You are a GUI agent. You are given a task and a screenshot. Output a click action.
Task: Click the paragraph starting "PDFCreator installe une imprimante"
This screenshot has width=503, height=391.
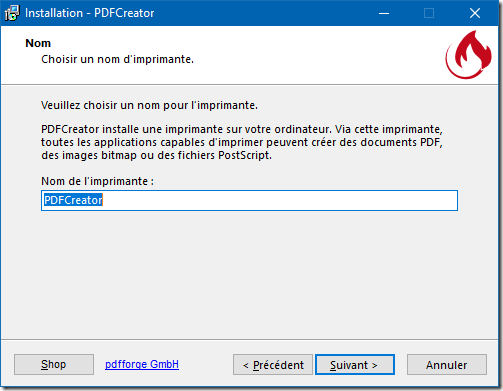pos(242,142)
